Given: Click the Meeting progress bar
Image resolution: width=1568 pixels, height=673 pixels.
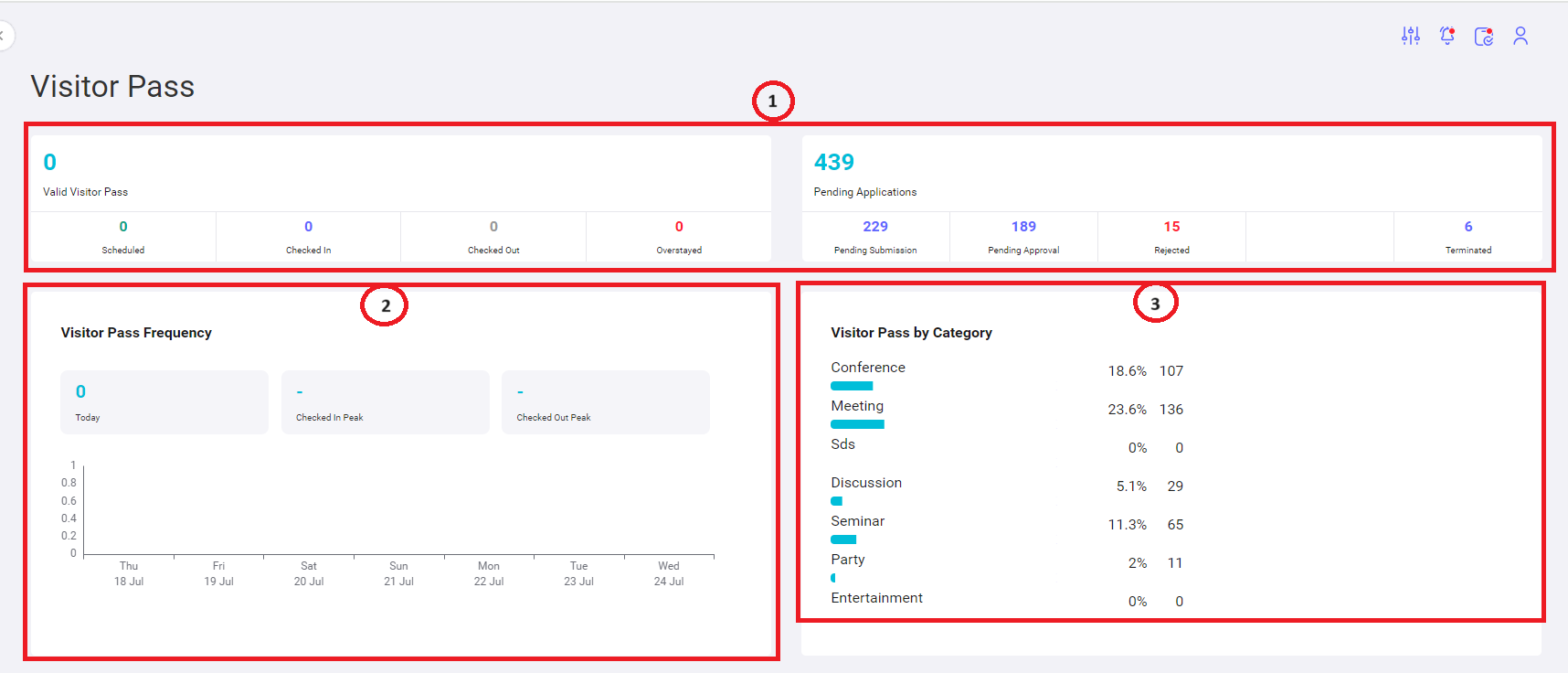Looking at the screenshot, I should click(x=857, y=424).
